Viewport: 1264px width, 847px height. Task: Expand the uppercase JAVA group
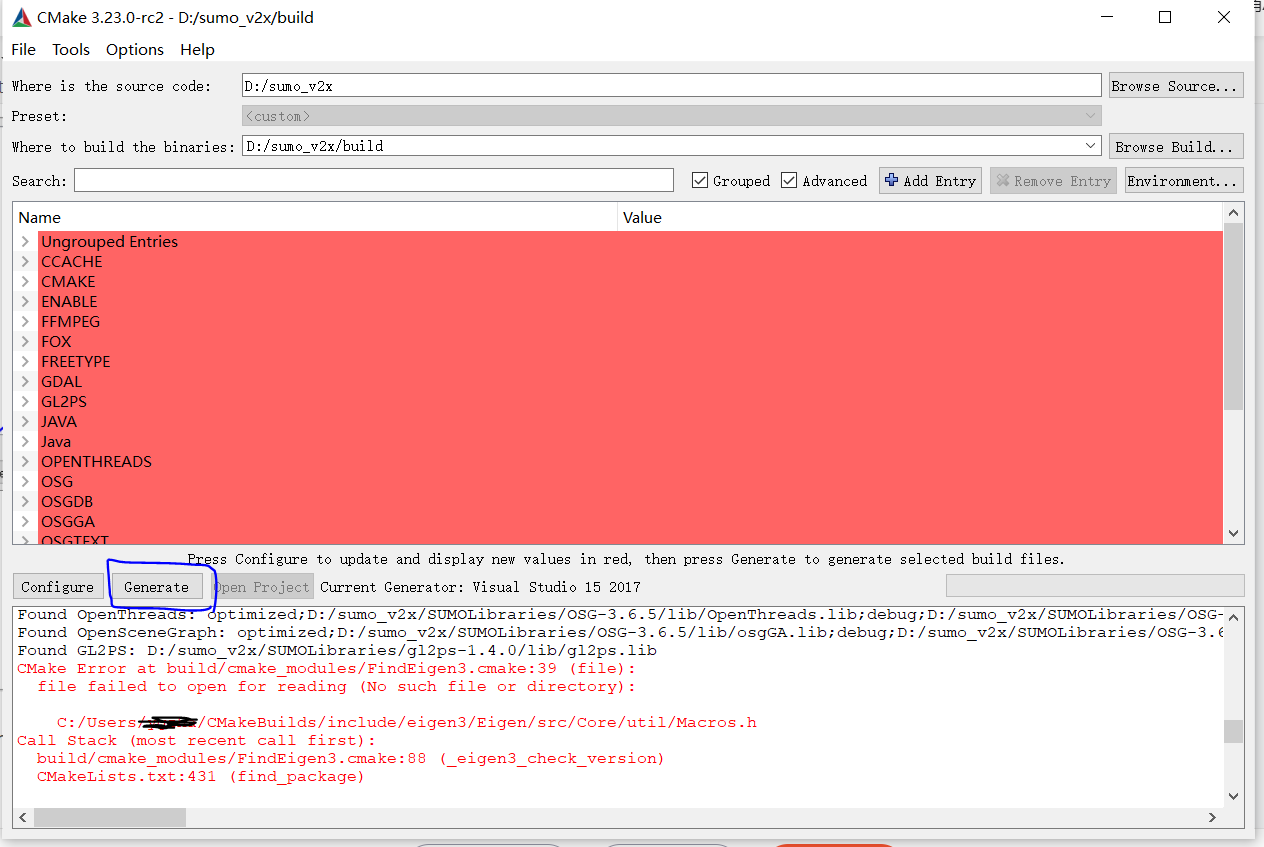[25, 422]
